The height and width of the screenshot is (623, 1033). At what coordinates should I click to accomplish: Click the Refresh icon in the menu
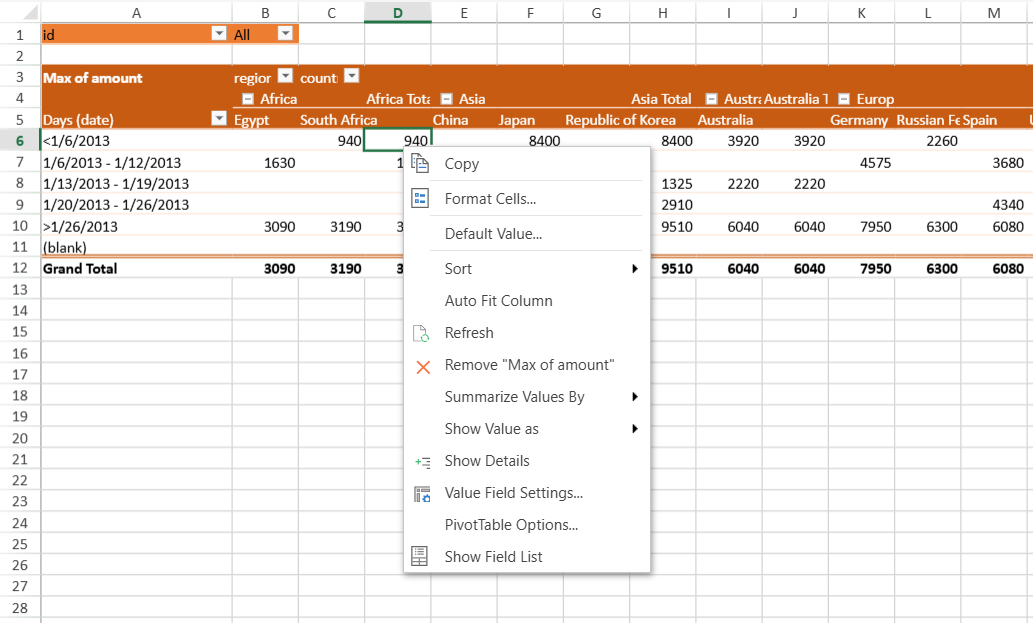[x=421, y=333]
